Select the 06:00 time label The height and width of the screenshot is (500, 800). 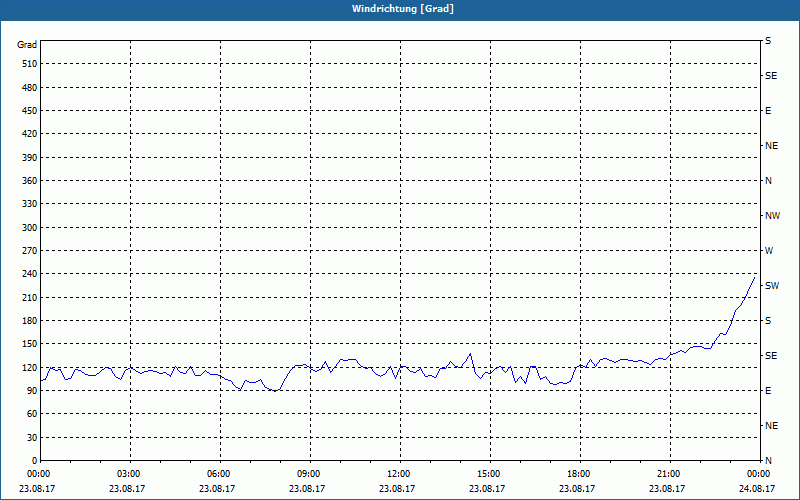coord(218,474)
